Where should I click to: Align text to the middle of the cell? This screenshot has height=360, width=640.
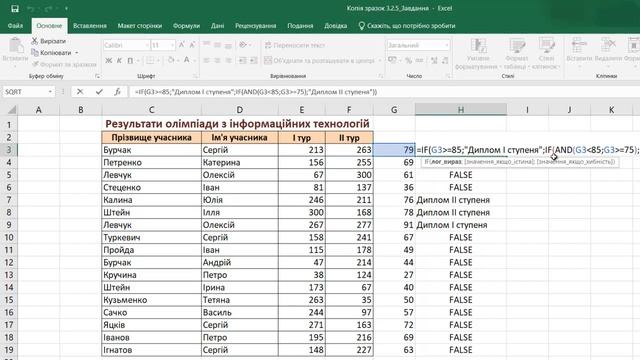[218, 45]
